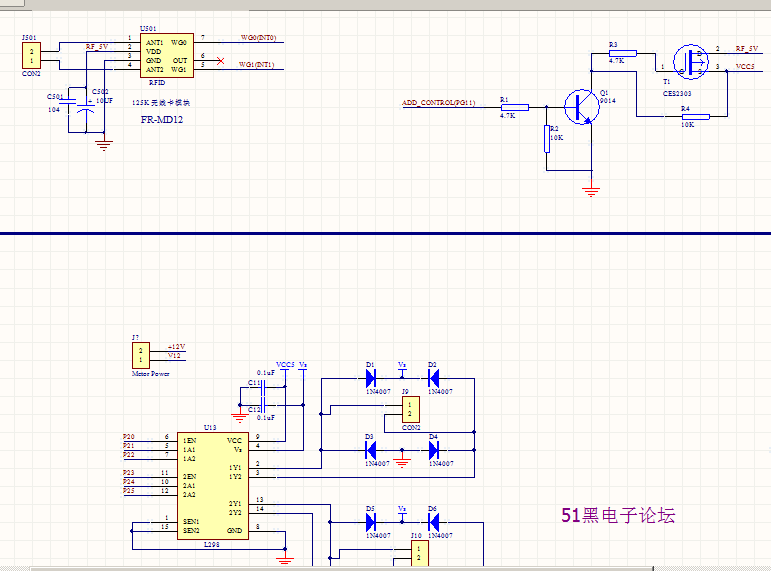Select polarized capacitor C502 10UF
This screenshot has width=771, height=571.
(x=86, y=109)
